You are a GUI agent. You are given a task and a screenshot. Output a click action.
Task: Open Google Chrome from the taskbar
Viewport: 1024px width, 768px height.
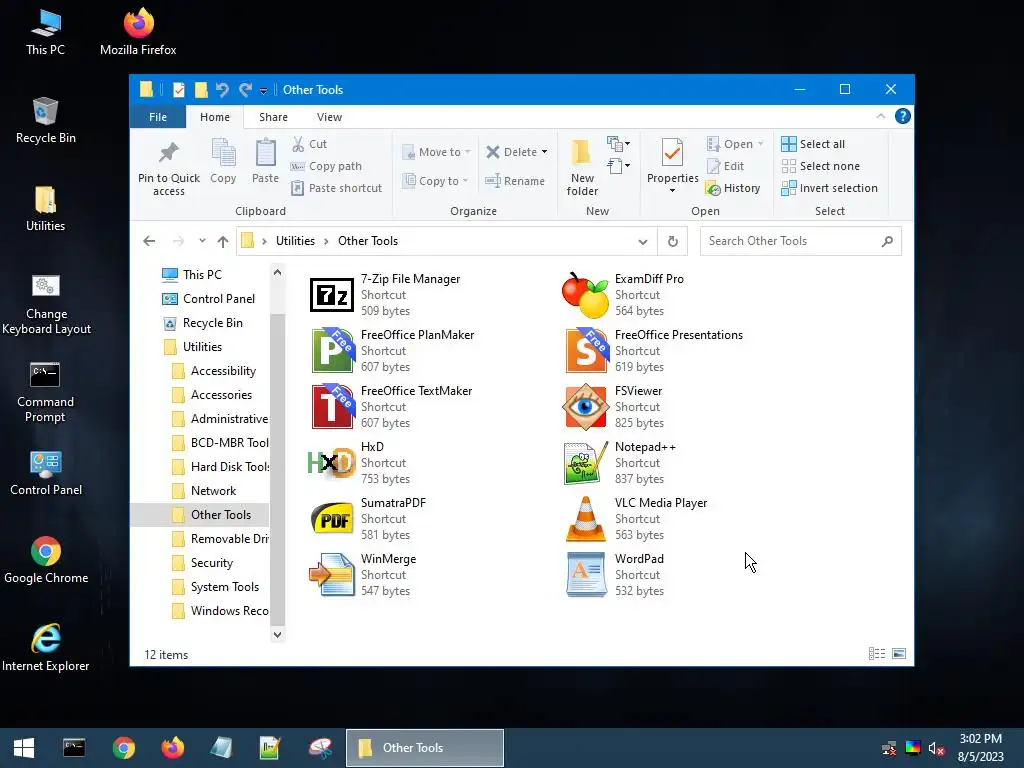pyautogui.click(x=123, y=748)
